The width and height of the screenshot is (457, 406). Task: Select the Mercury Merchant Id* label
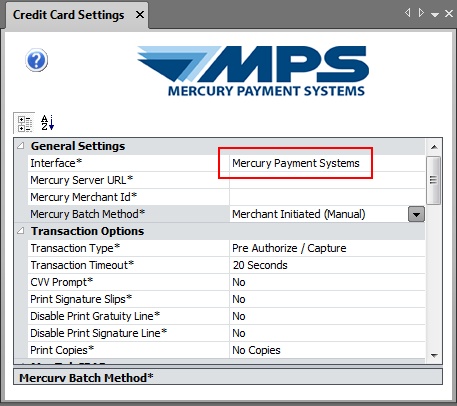point(84,197)
